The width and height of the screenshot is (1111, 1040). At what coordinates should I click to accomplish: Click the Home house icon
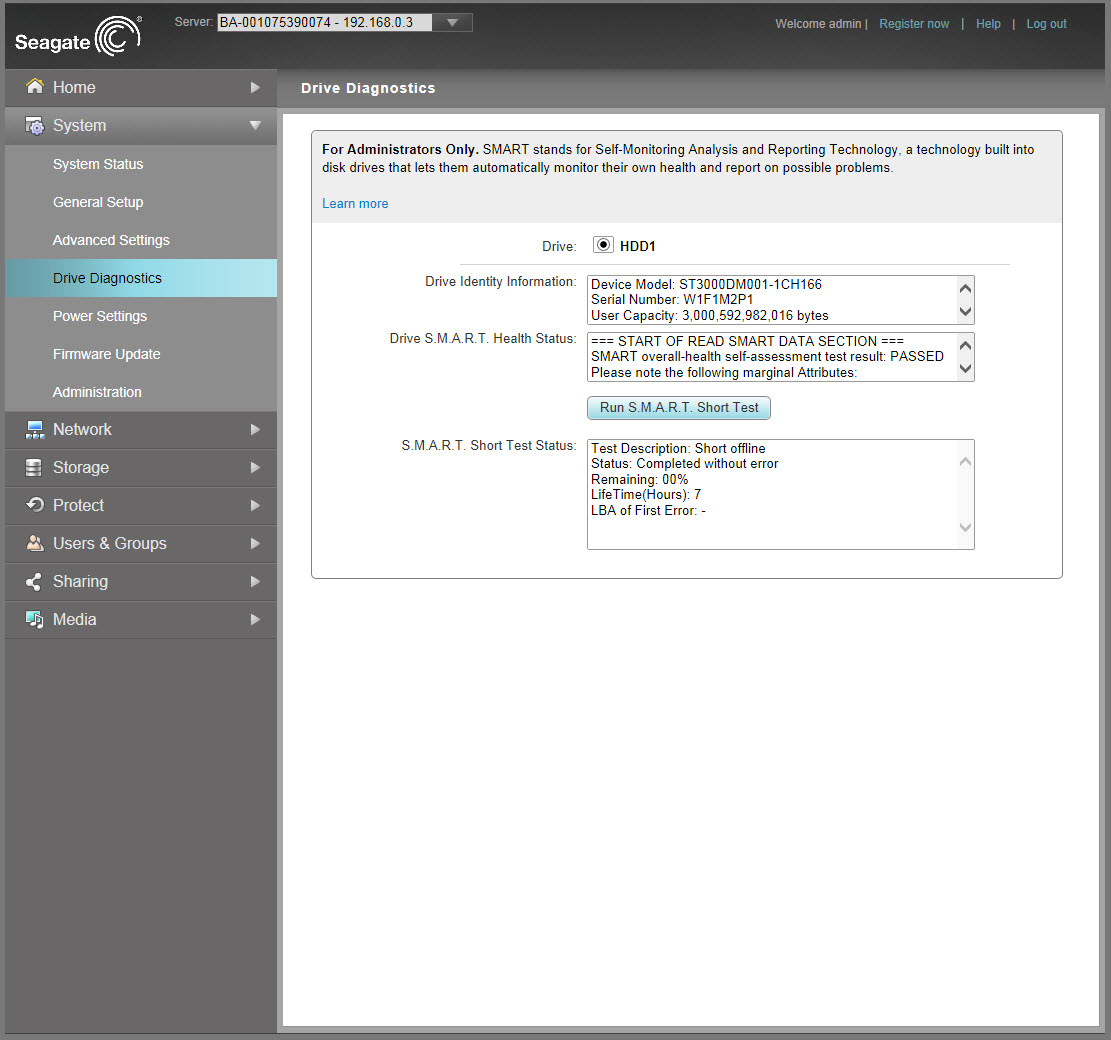click(x=35, y=86)
